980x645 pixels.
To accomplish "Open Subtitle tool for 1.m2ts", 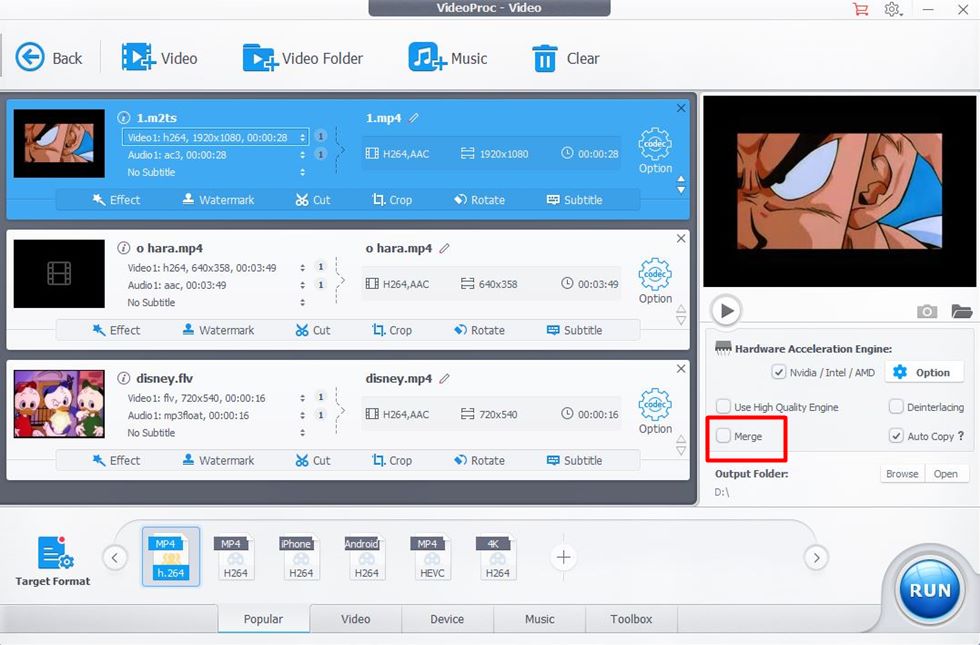I will tap(574, 200).
